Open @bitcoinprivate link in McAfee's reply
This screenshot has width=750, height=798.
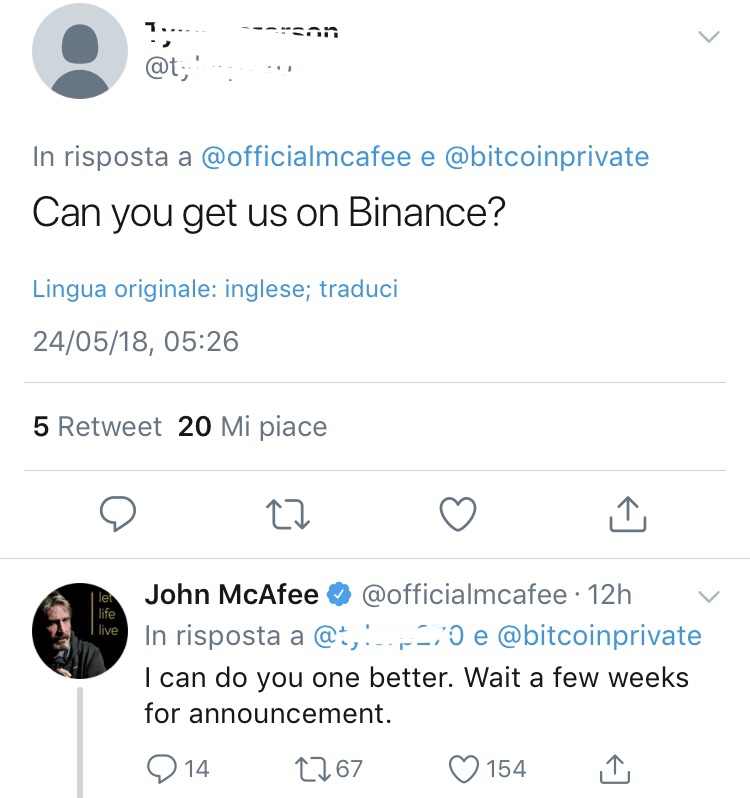click(x=599, y=635)
